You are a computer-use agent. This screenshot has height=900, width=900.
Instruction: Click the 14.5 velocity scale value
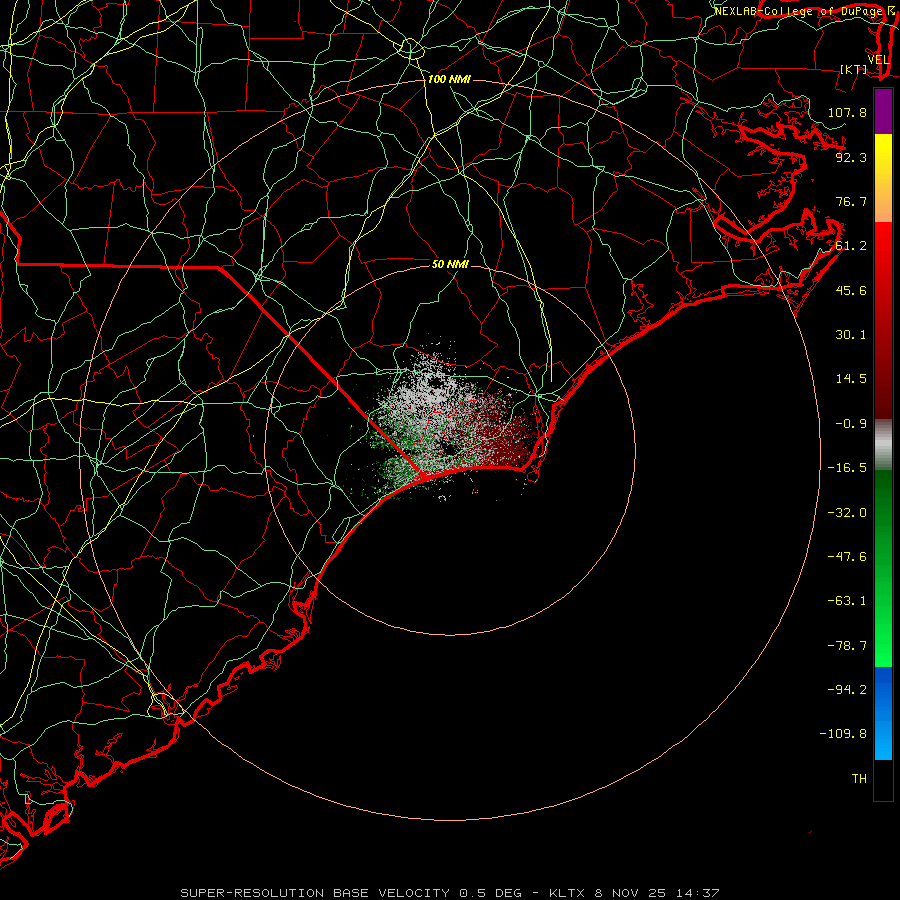tap(851, 379)
